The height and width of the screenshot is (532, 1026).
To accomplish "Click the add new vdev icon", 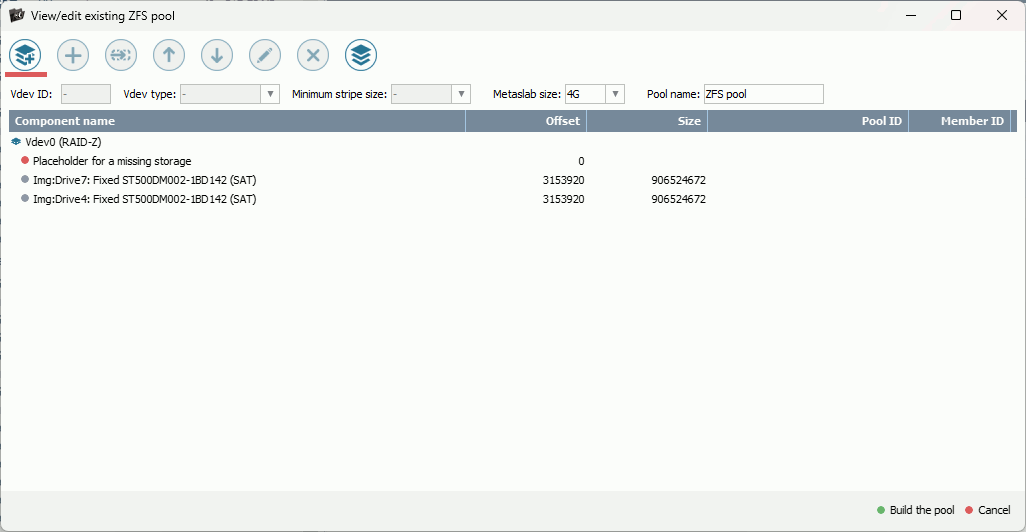I will [x=26, y=55].
